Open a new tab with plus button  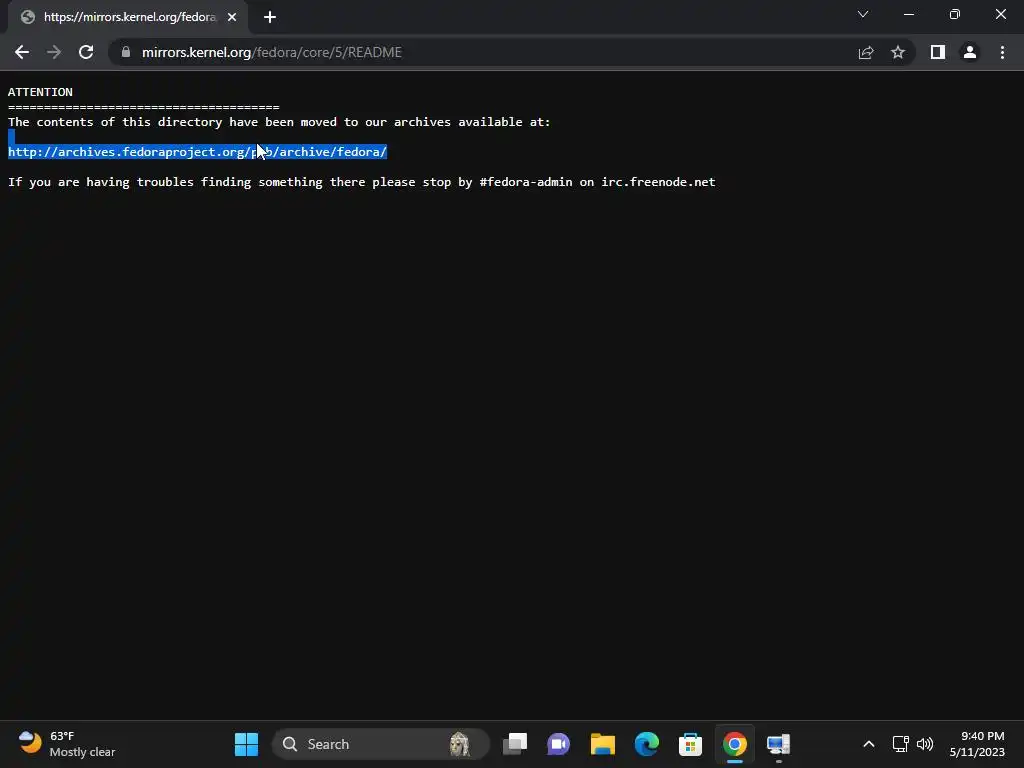270,17
